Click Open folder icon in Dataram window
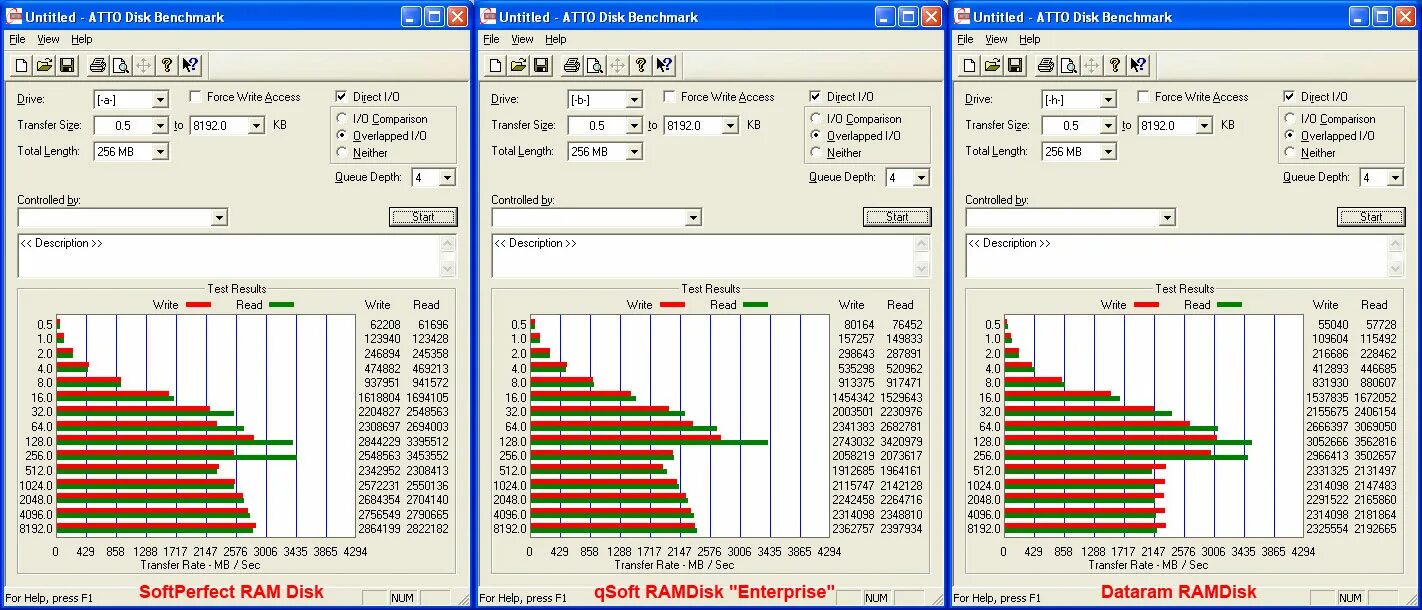The width and height of the screenshot is (1422, 610). pos(992,65)
